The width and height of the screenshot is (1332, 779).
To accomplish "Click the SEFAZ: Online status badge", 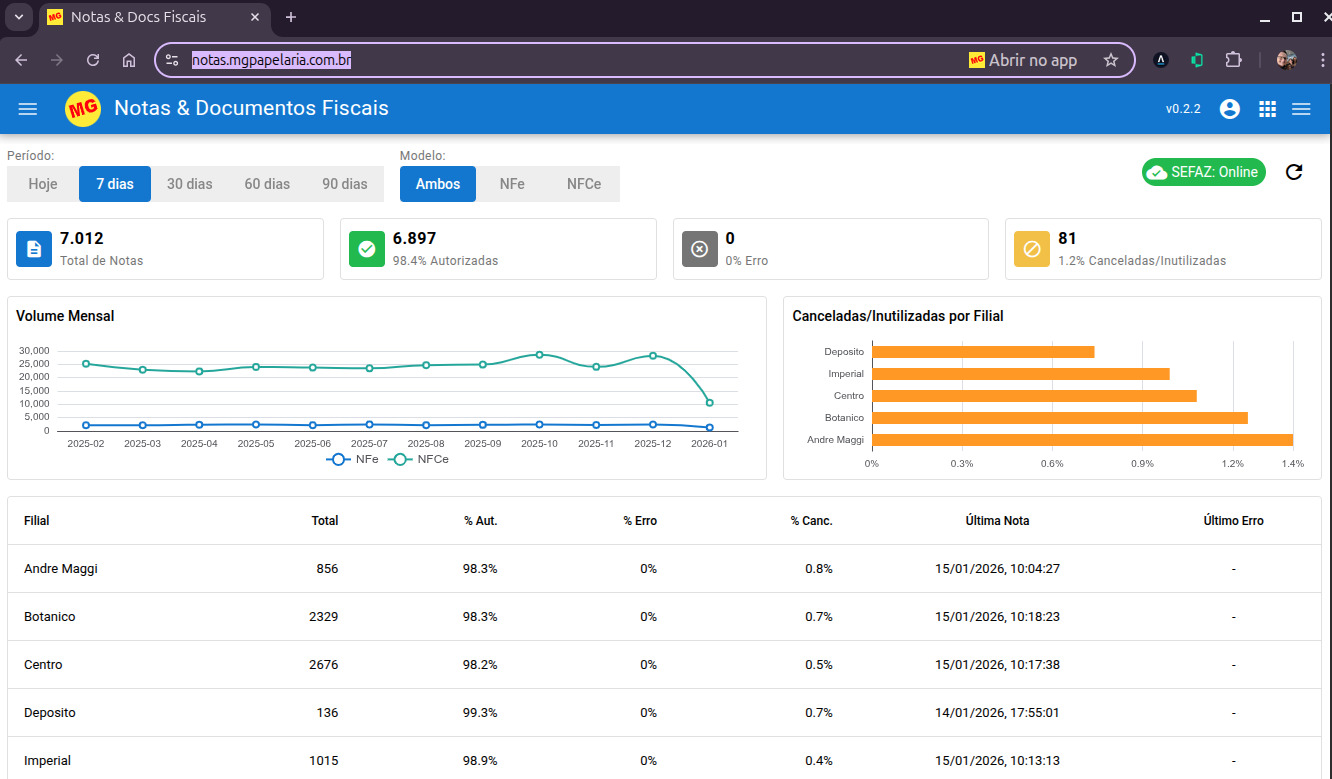I will click(x=1204, y=172).
